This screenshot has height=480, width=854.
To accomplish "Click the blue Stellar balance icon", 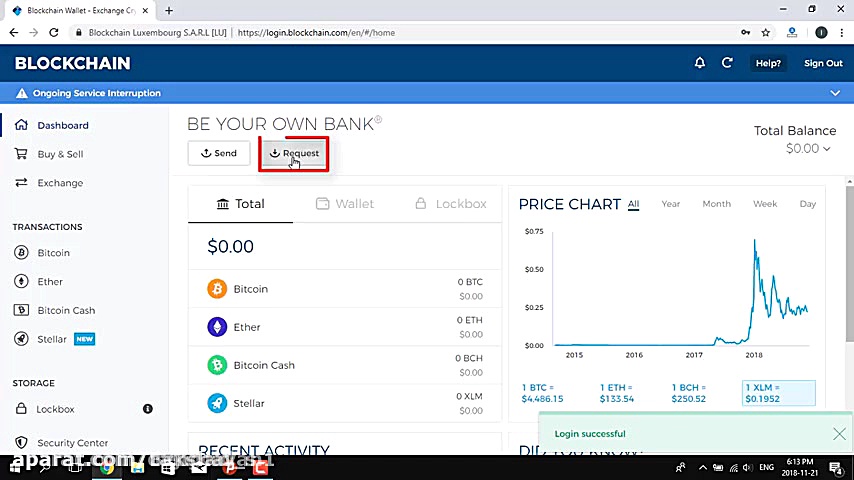I will [x=217, y=403].
